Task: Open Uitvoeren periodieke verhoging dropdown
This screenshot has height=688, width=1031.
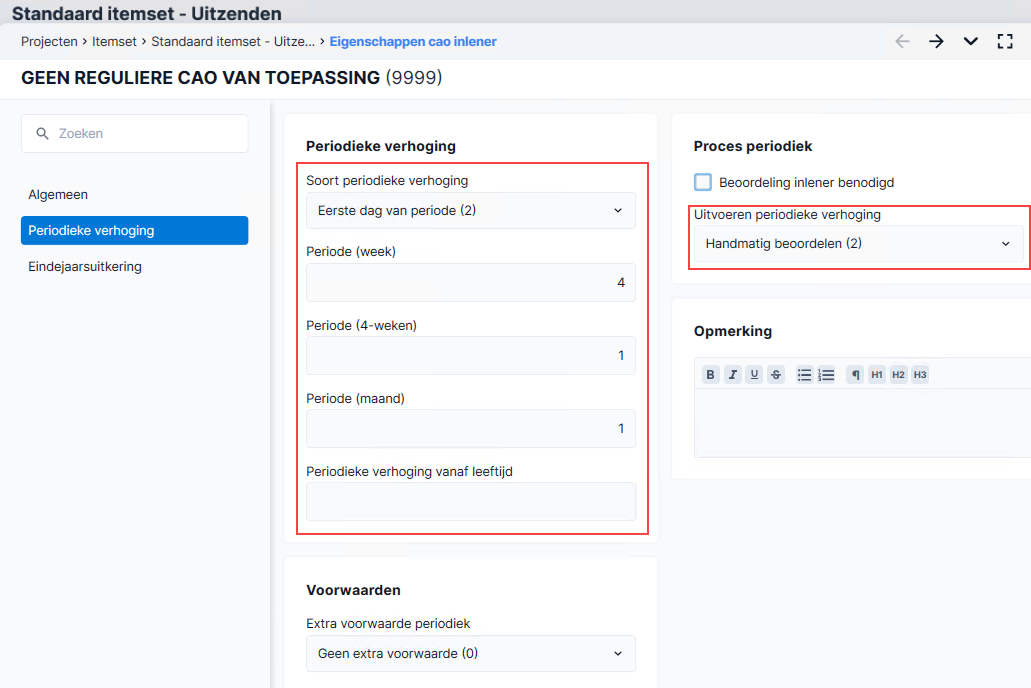Action: click(859, 243)
